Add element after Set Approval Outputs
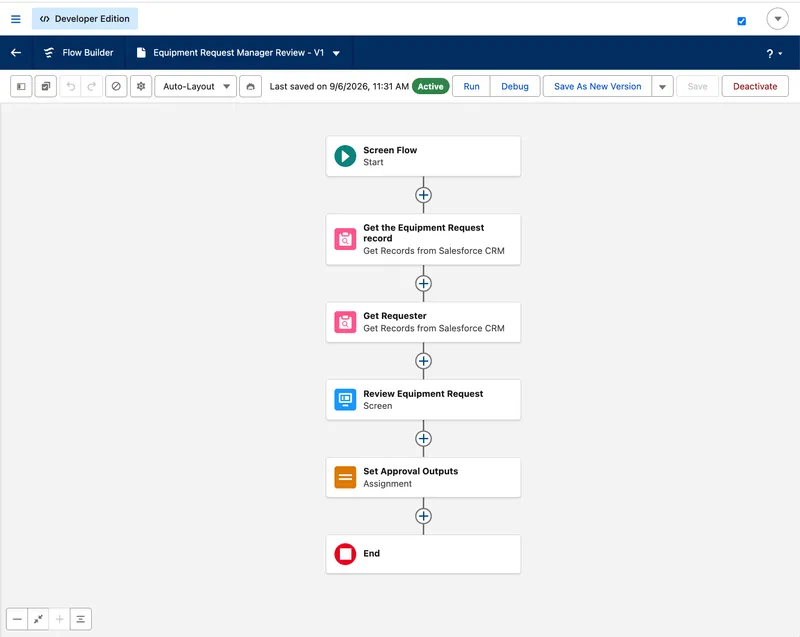800x637 pixels. point(423,516)
